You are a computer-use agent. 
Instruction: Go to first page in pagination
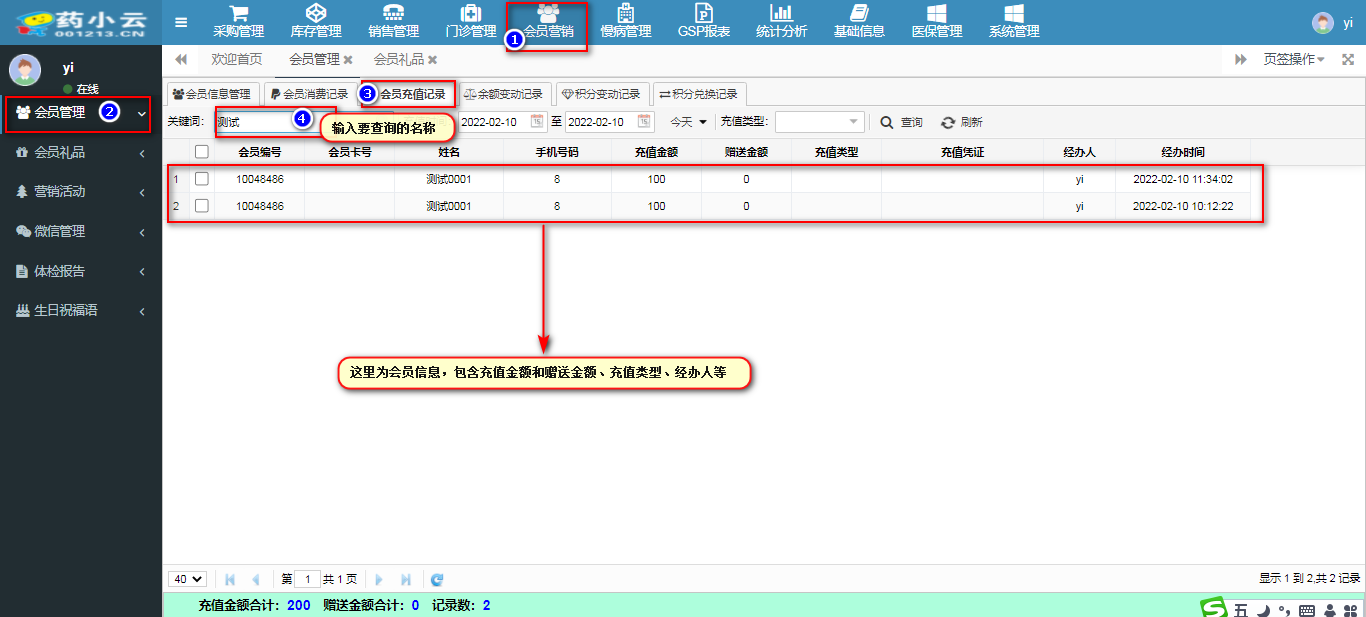pyautogui.click(x=231, y=579)
